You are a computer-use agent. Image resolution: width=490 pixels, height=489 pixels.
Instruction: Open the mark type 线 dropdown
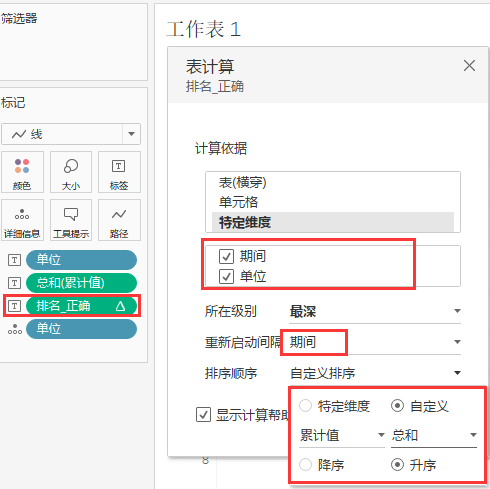tap(71, 134)
